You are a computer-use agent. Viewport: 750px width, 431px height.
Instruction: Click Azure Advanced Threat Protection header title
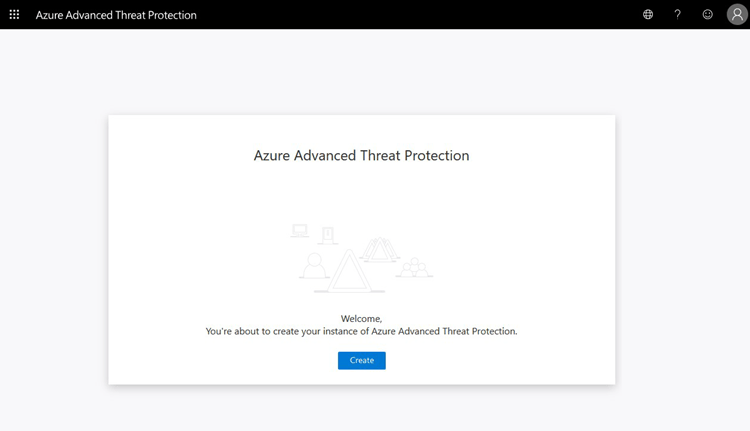tap(116, 15)
